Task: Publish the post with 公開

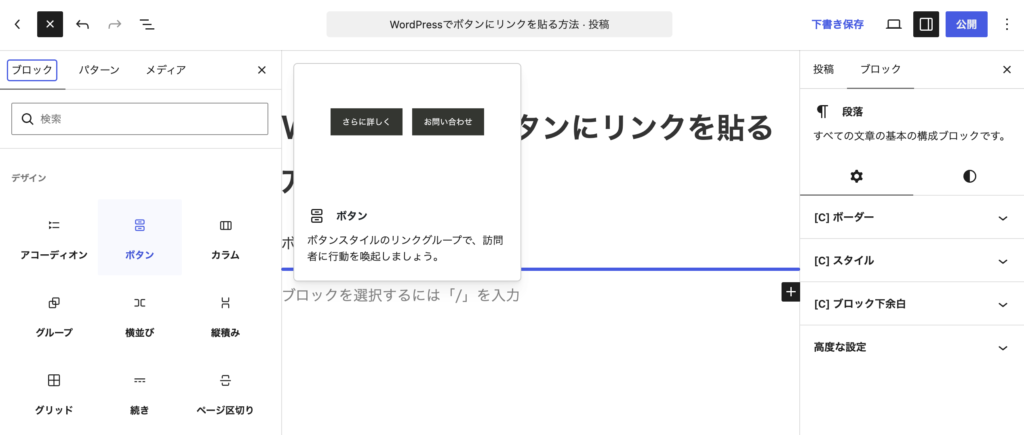Action: pyautogui.click(x=967, y=25)
